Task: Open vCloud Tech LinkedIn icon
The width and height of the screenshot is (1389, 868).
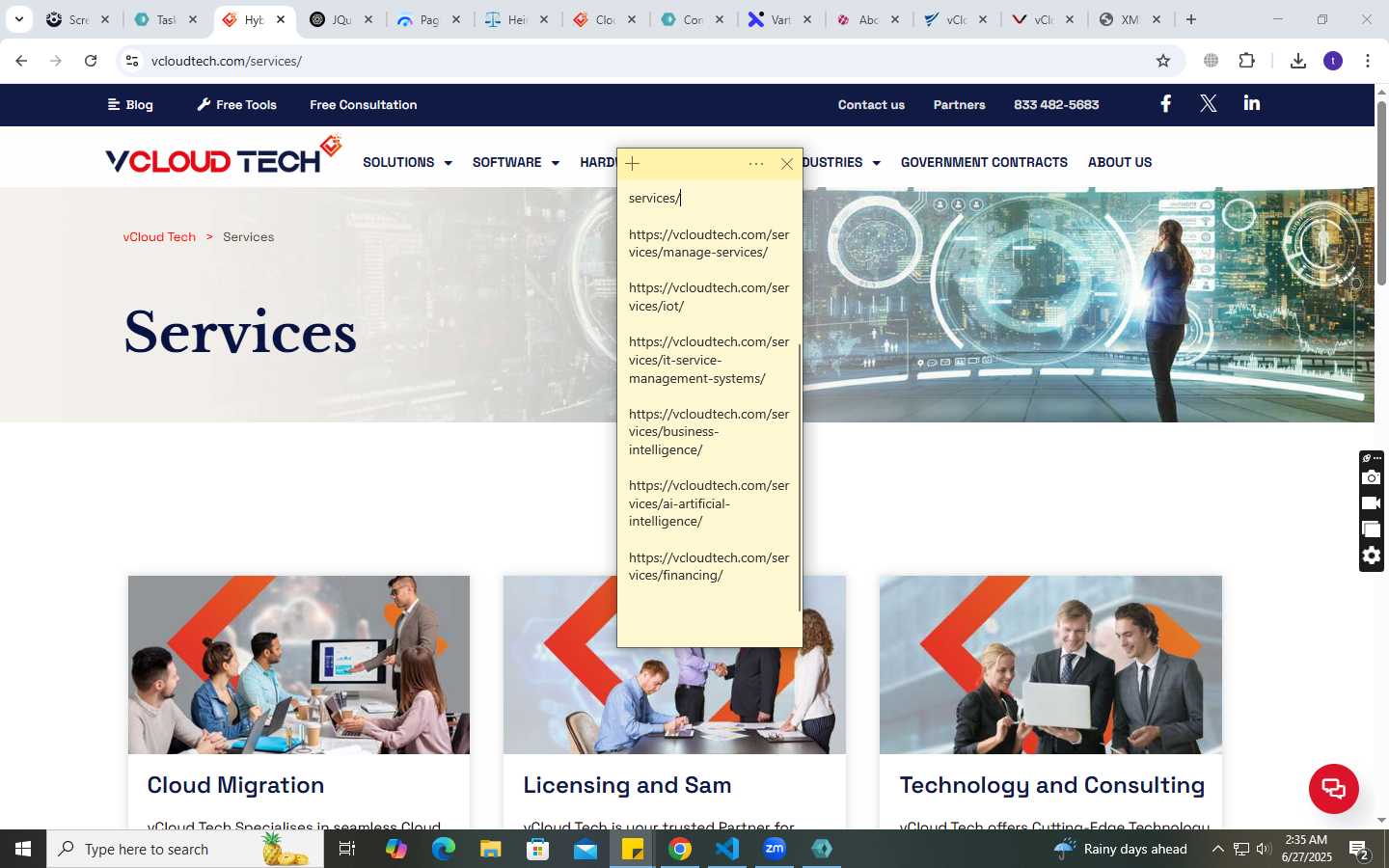Action: click(x=1252, y=103)
